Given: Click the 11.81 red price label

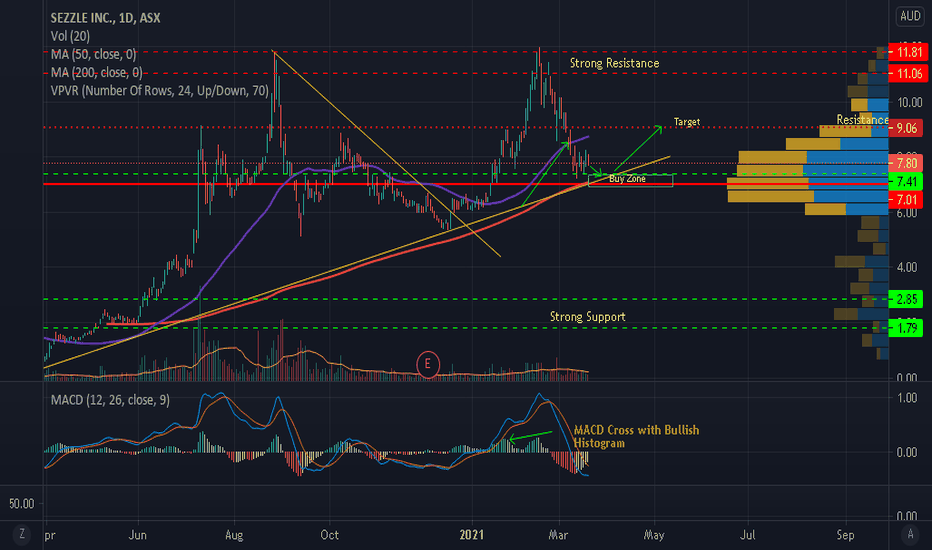Looking at the screenshot, I should coord(906,52).
